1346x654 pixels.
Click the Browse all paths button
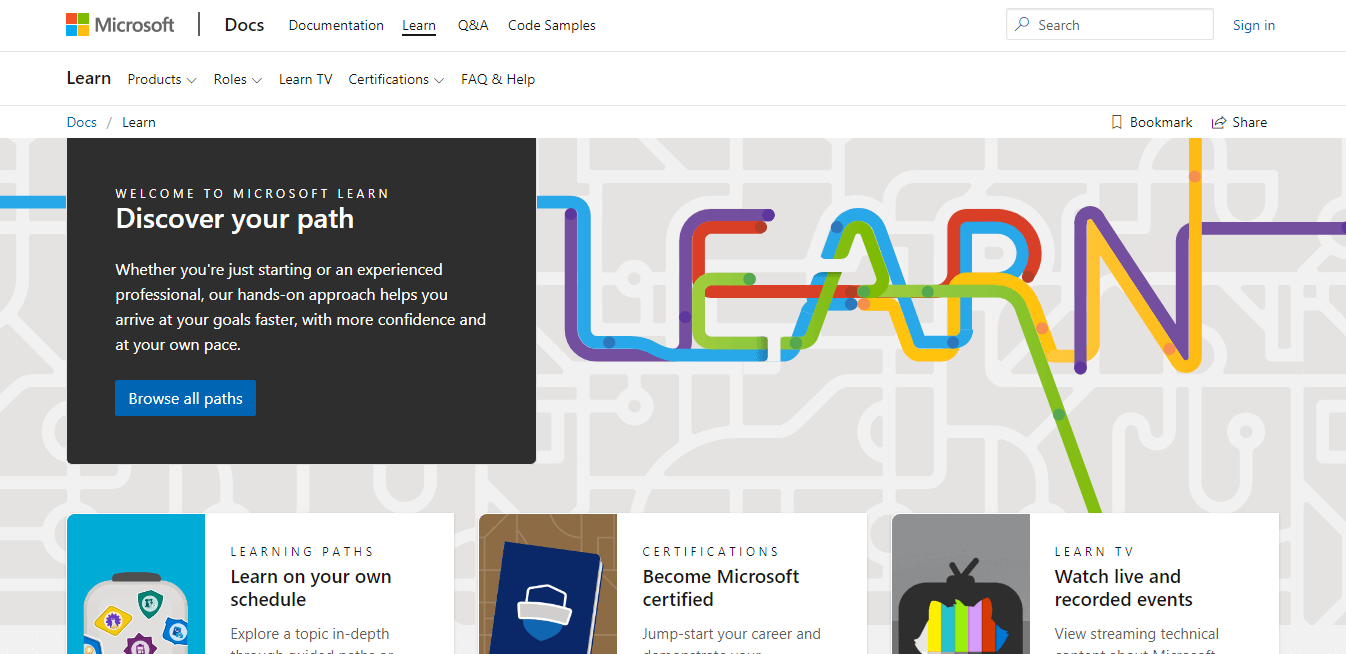(x=185, y=397)
